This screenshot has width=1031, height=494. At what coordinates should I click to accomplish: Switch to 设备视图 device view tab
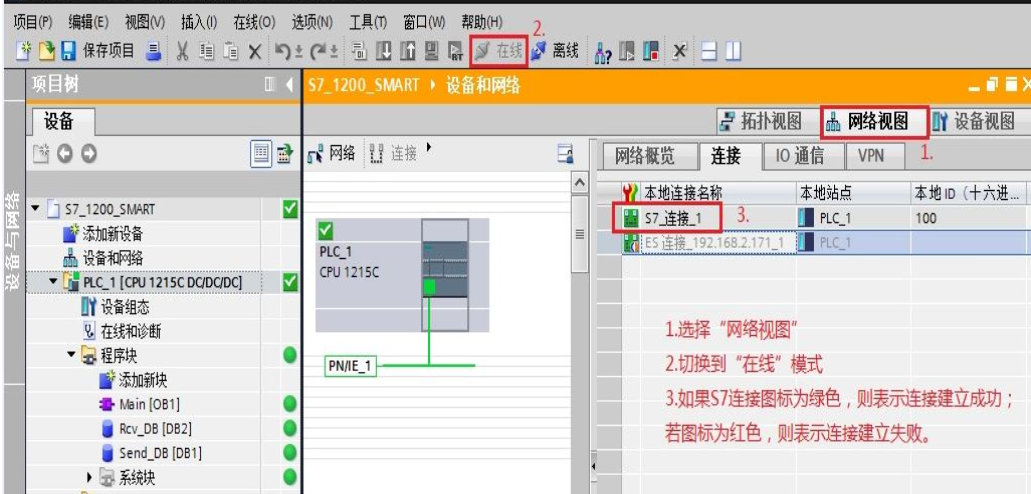tap(974, 122)
